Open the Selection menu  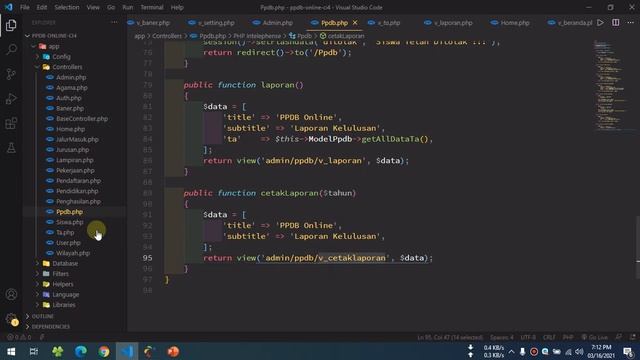67,7
